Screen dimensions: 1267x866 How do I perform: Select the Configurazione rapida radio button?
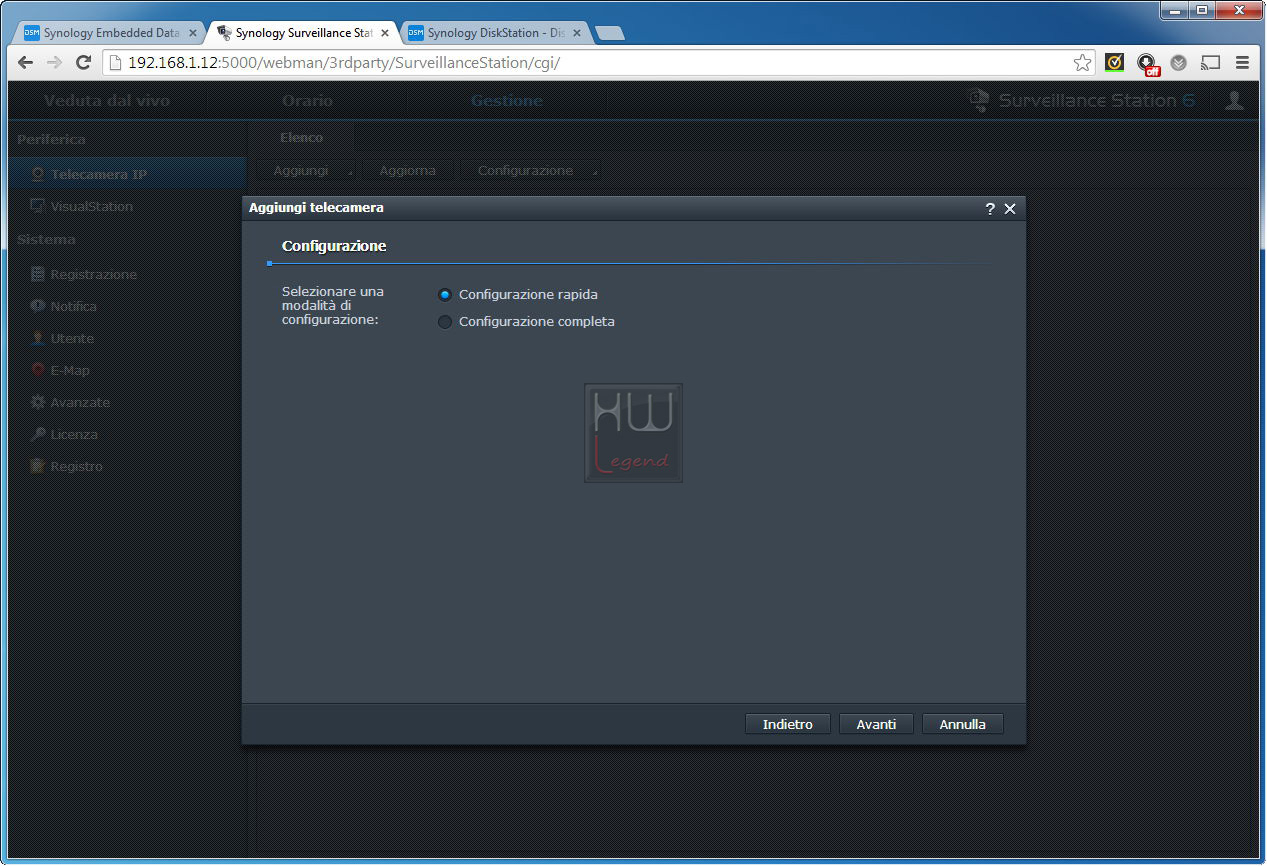click(x=445, y=295)
